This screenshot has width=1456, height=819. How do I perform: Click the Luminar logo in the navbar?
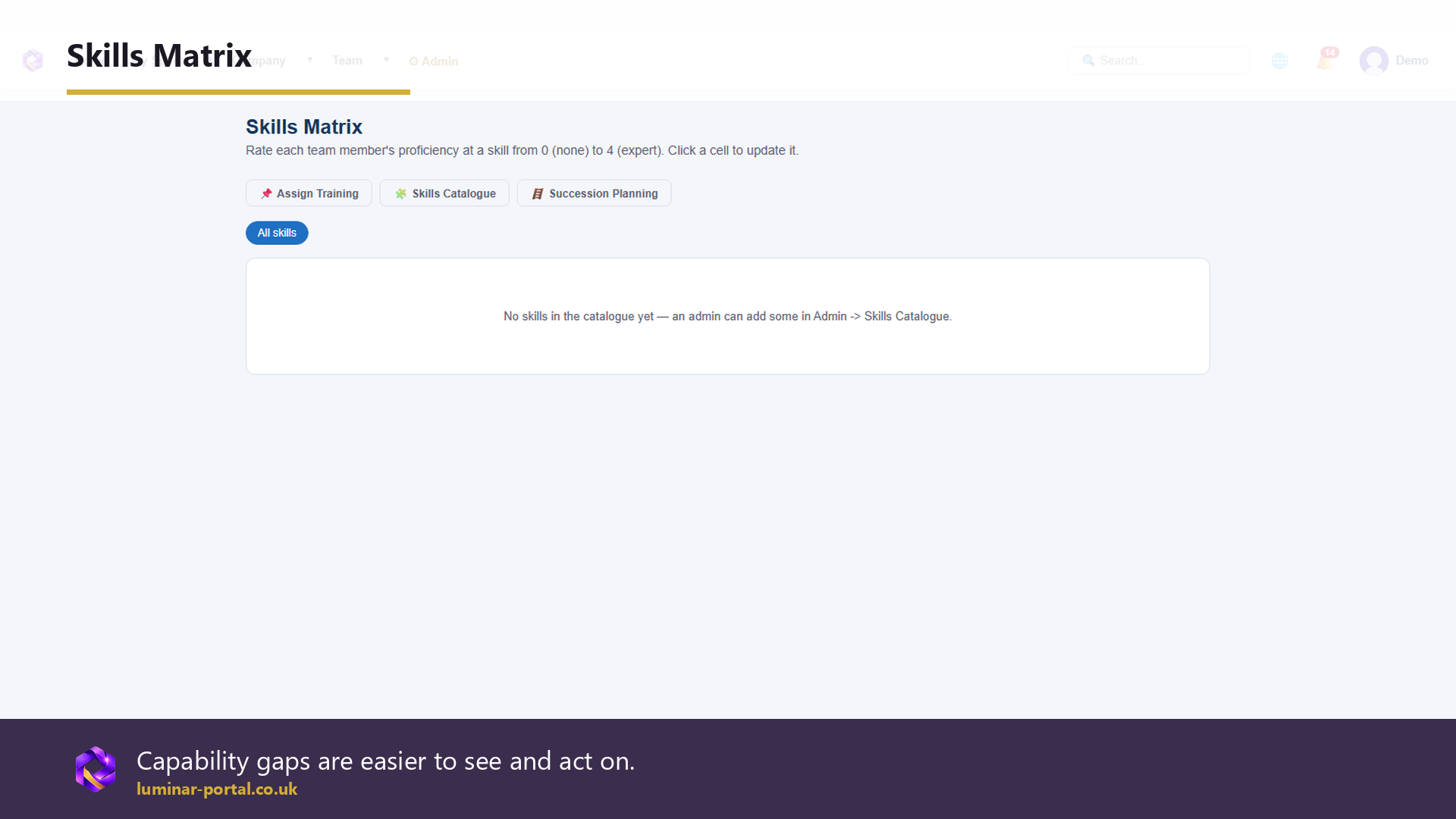tap(33, 61)
